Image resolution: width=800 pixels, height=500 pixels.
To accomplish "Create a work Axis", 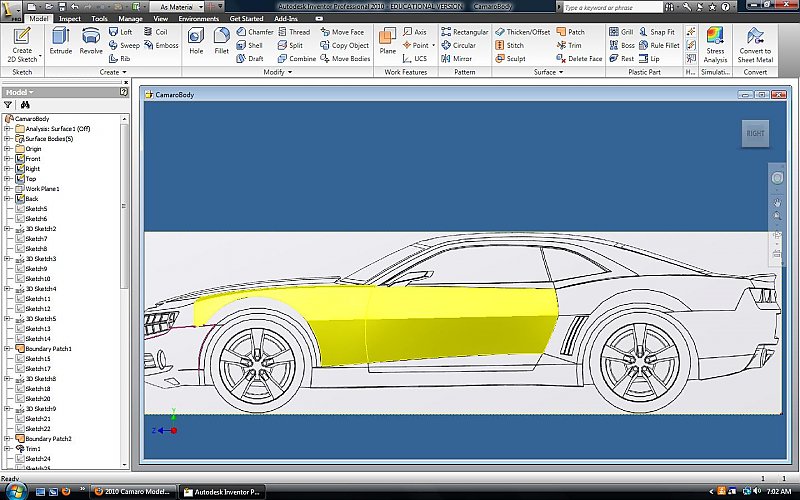I will [414, 32].
